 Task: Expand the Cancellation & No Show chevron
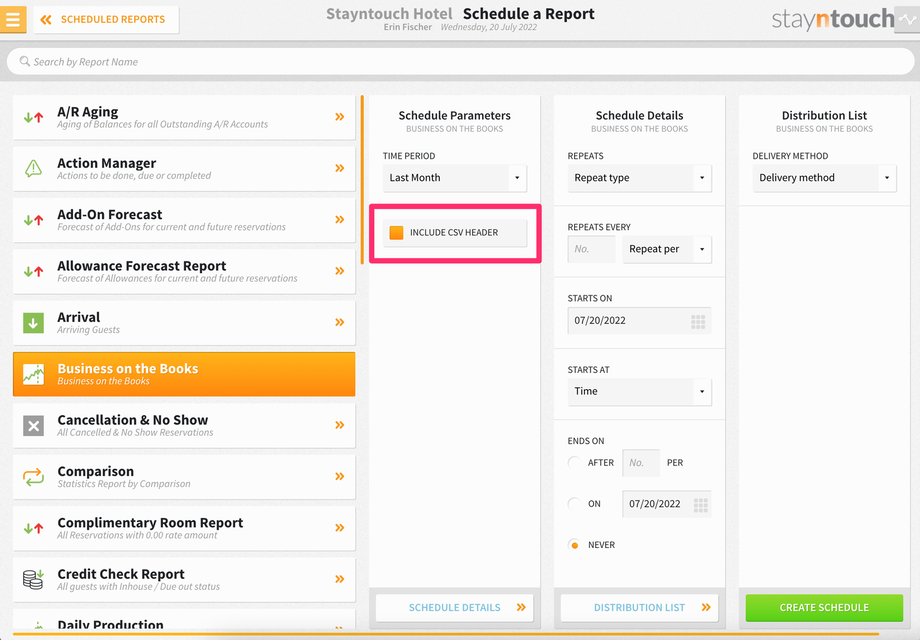pyautogui.click(x=340, y=425)
